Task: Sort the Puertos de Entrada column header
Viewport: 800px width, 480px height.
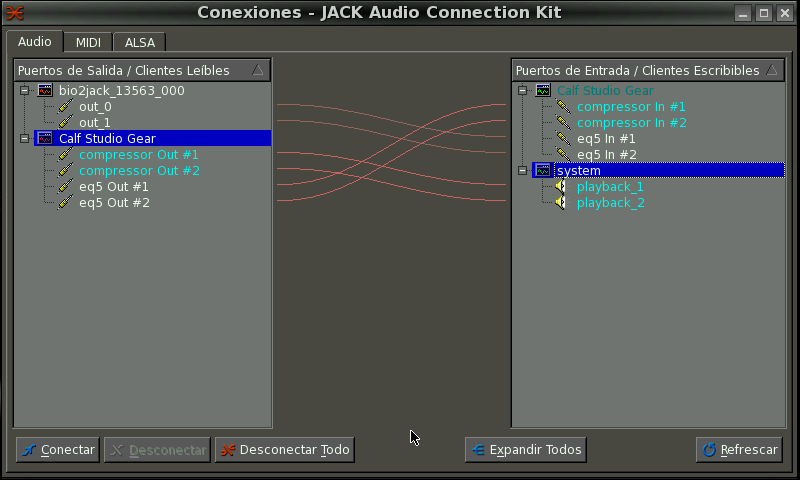Action: pyautogui.click(x=648, y=70)
